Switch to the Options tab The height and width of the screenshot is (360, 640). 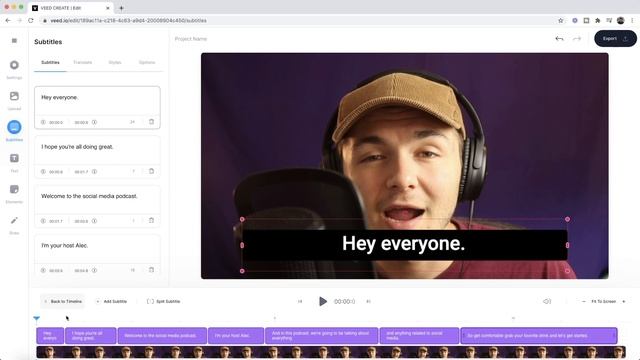coord(147,62)
